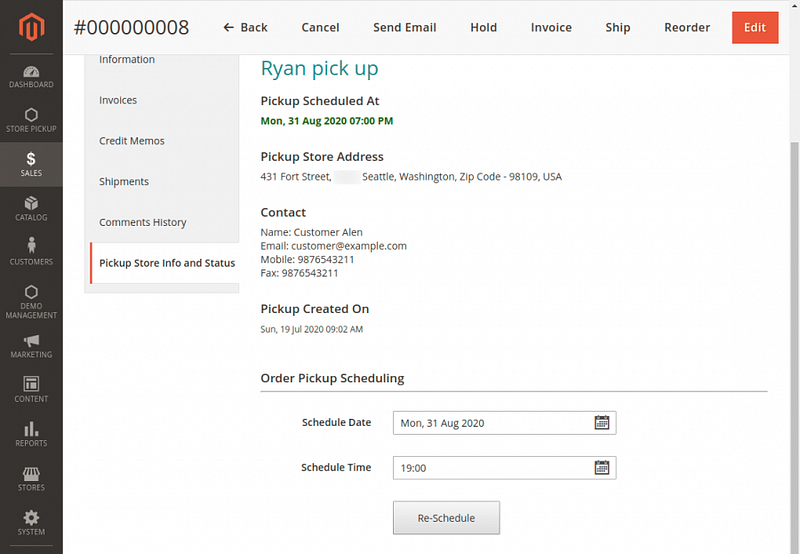Image resolution: width=800 pixels, height=554 pixels.
Task: Open the Catalog sidebar menu
Action: 31,209
